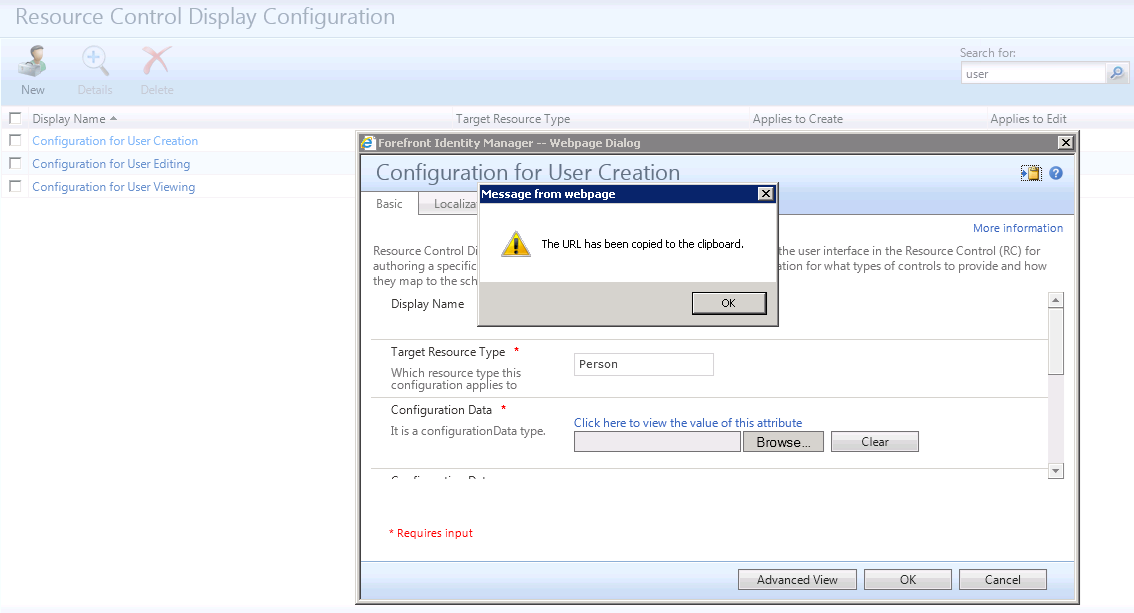Check the Configuration for User Viewing checkbox

tap(15, 187)
